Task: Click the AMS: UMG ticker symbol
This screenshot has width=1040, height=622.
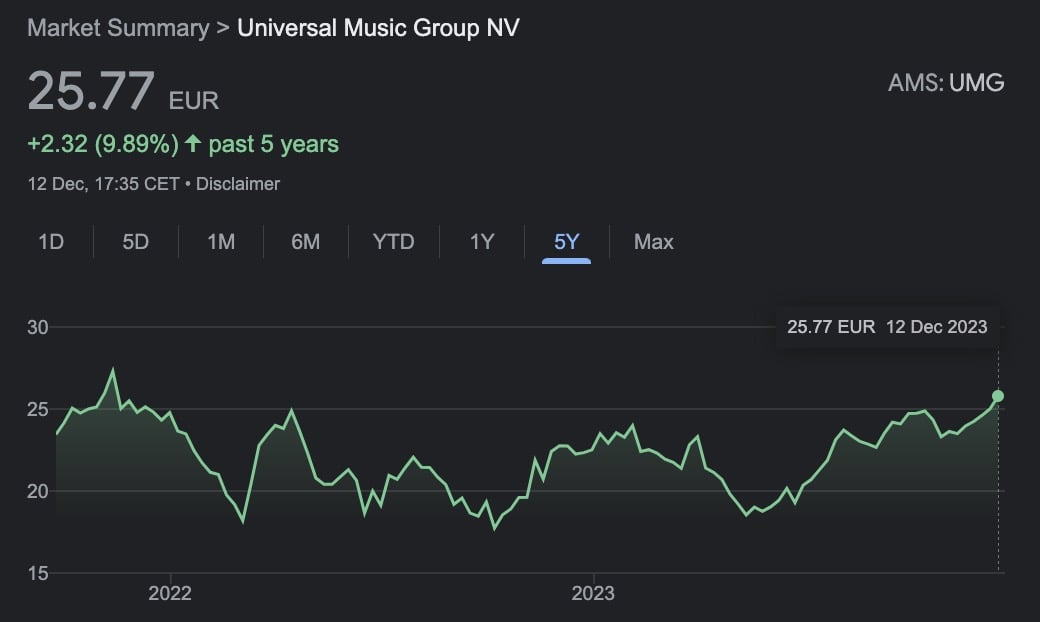Action: tap(945, 83)
